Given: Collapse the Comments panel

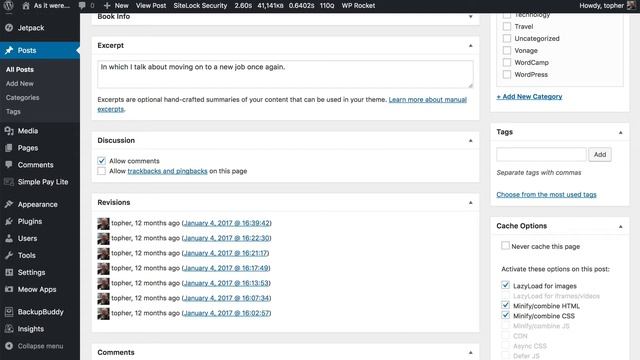Looking at the screenshot, I should (x=470, y=353).
